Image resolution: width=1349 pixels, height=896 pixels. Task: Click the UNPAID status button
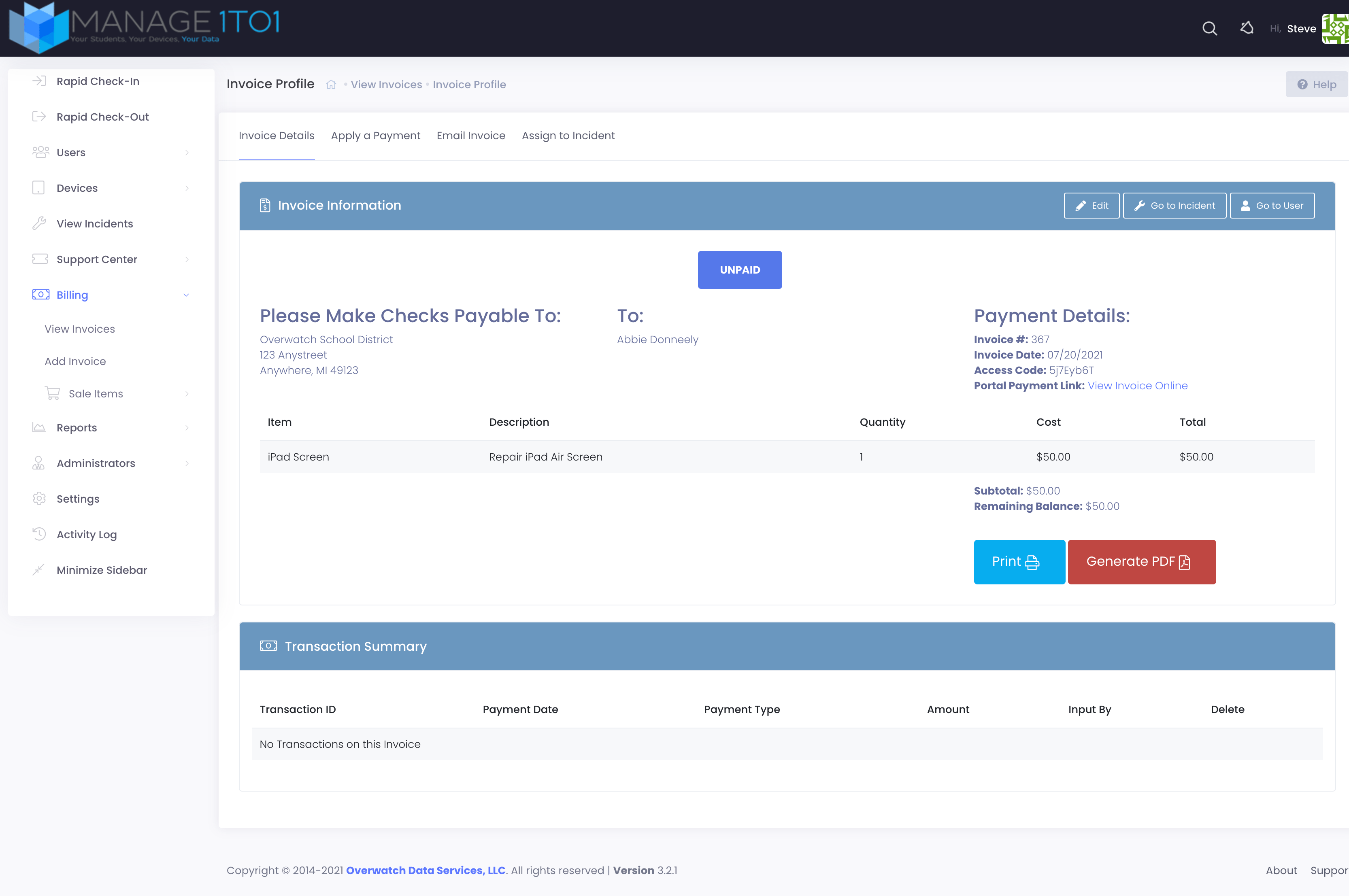(740, 270)
